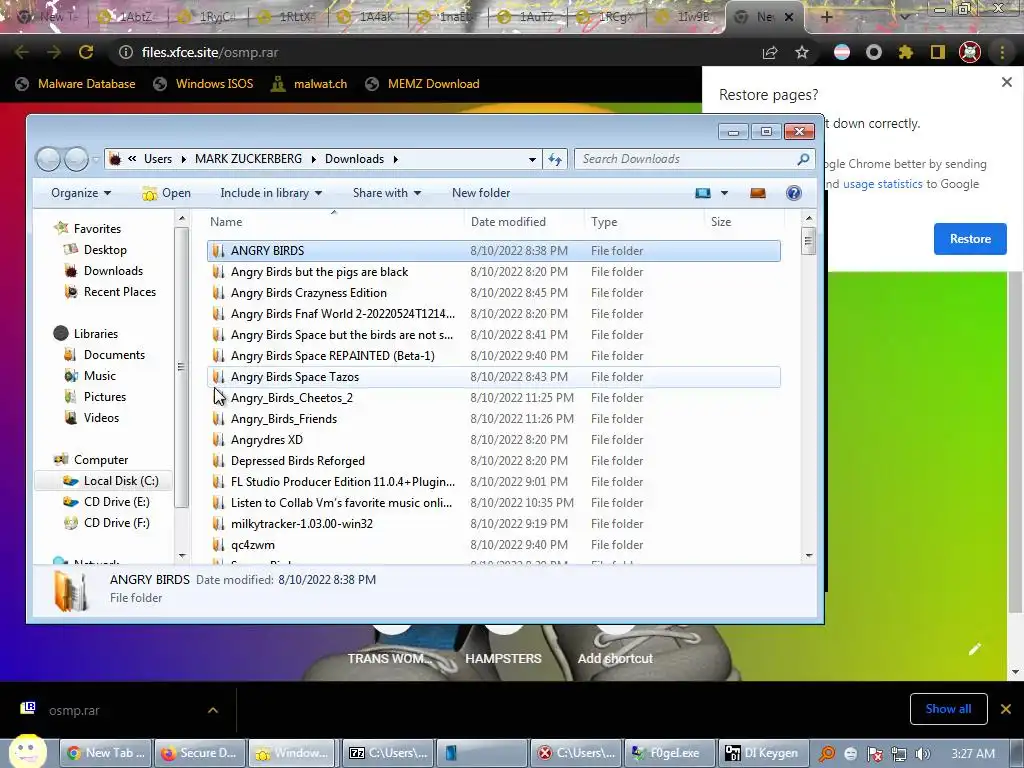1024x768 pixels.
Task: Click the Explorer search magnifier
Action: click(x=803, y=159)
